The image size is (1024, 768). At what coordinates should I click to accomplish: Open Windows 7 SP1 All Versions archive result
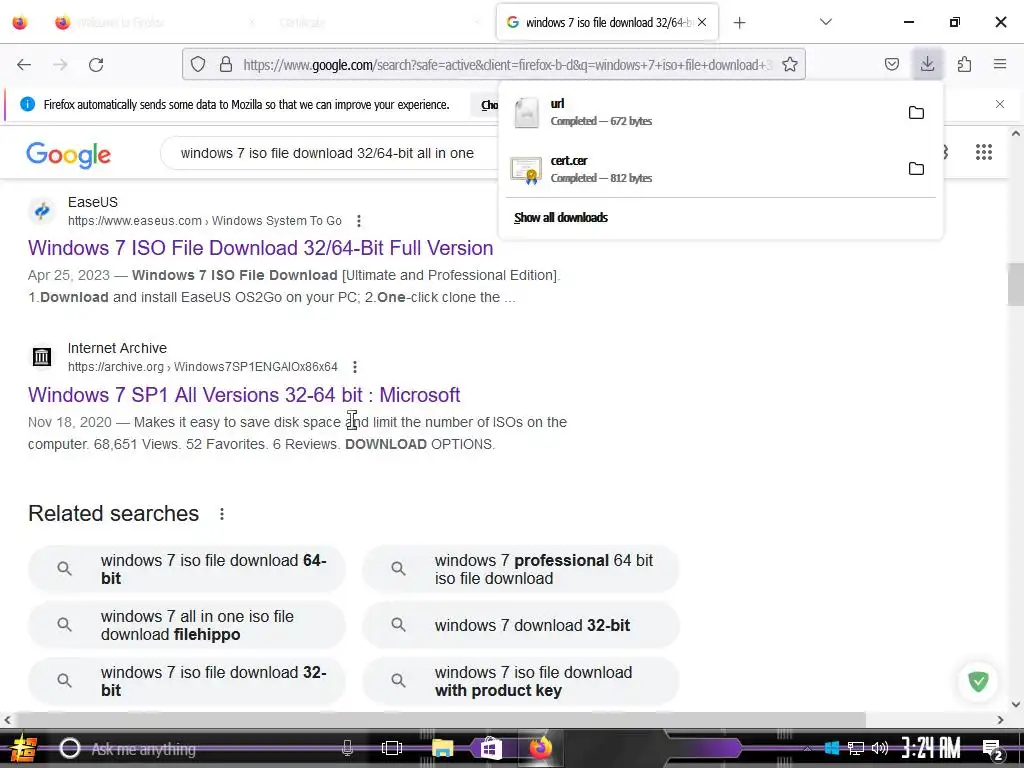click(244, 395)
